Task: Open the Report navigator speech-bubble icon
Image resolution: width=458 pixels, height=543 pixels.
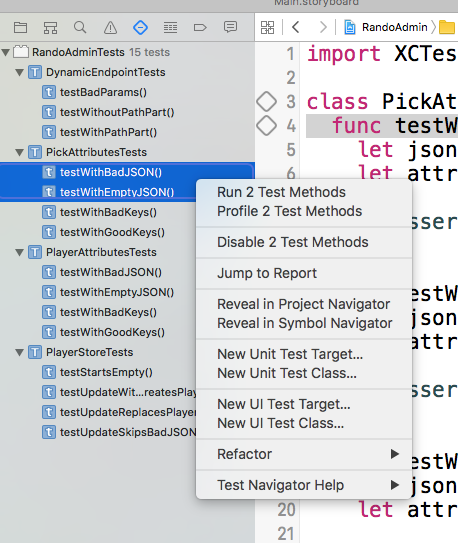Action: point(231,27)
